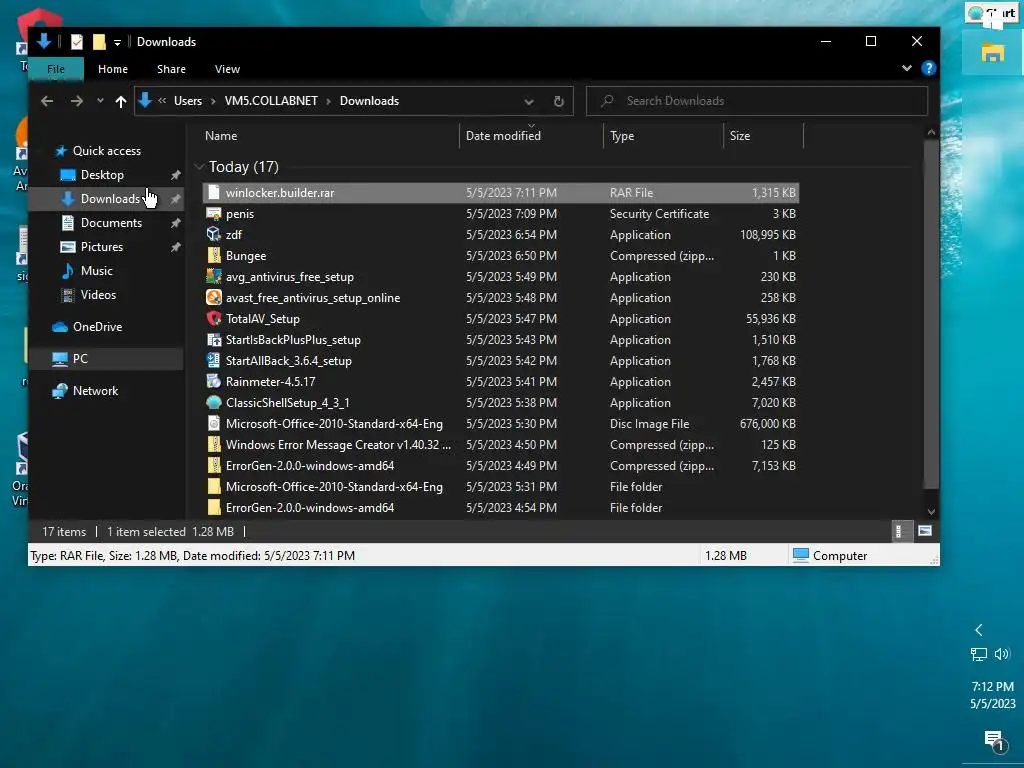The image size is (1024, 768).
Task: Go up one folder level arrow
Action: pyautogui.click(x=121, y=101)
